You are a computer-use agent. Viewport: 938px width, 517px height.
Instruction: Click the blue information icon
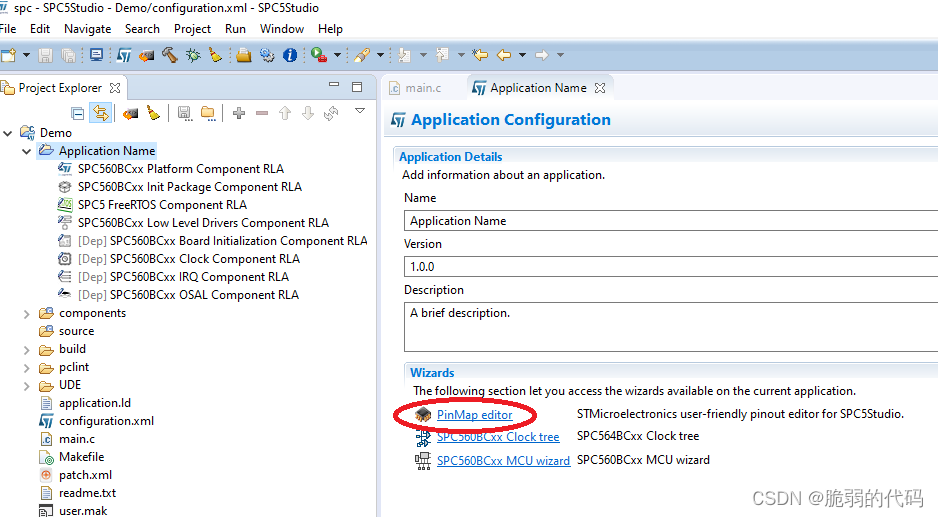click(290, 55)
